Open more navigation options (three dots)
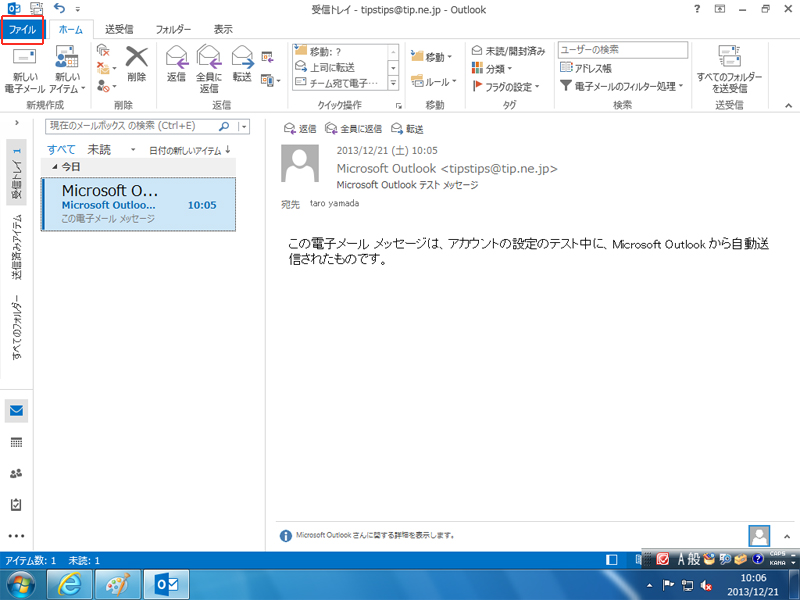Viewport: 800px width, 600px height. 16,536
